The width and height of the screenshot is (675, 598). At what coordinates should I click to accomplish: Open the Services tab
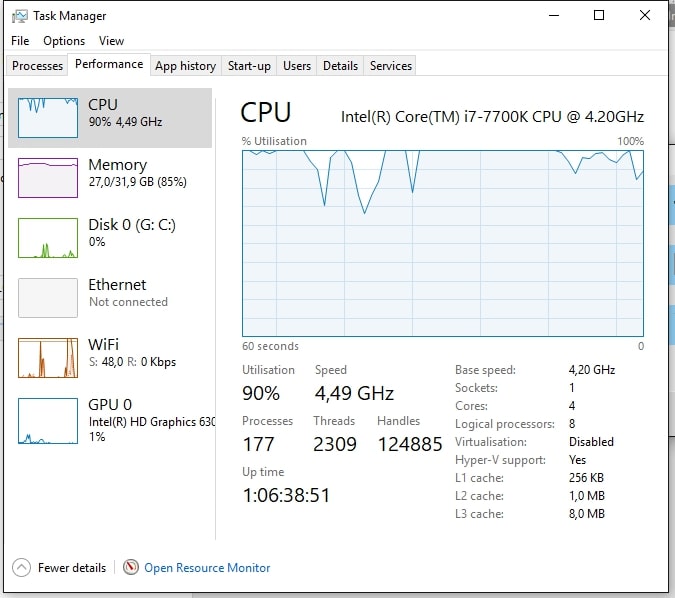(x=391, y=66)
